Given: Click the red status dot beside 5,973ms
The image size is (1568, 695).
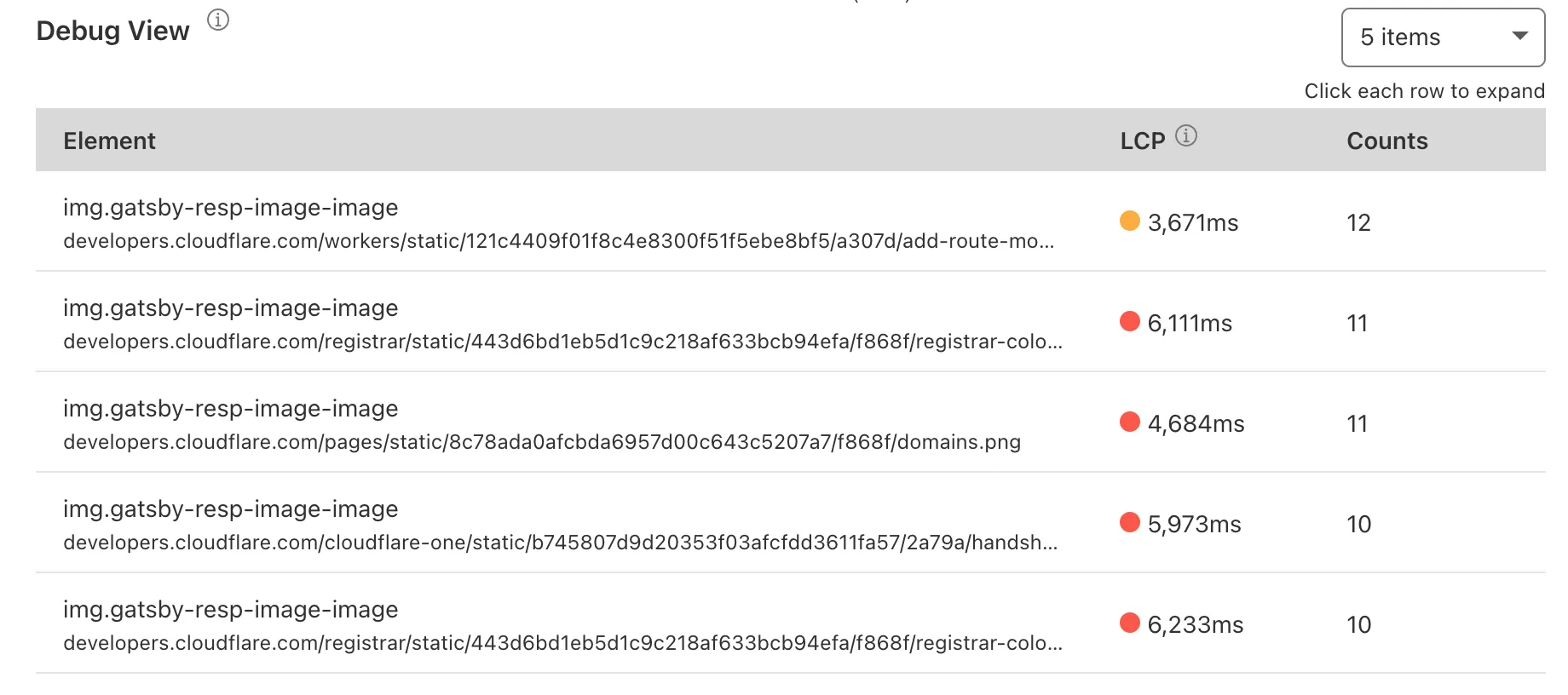Looking at the screenshot, I should point(1130,523).
